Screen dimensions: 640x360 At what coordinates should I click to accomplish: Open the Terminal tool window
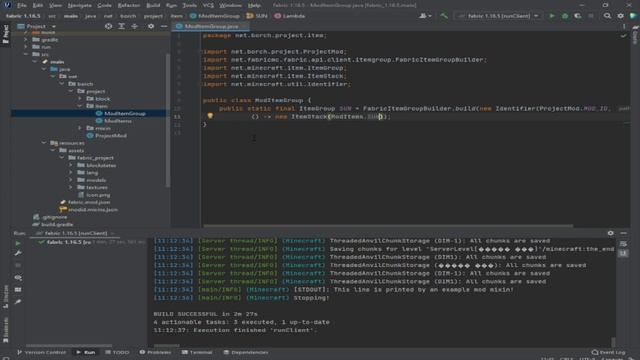tap(197, 352)
